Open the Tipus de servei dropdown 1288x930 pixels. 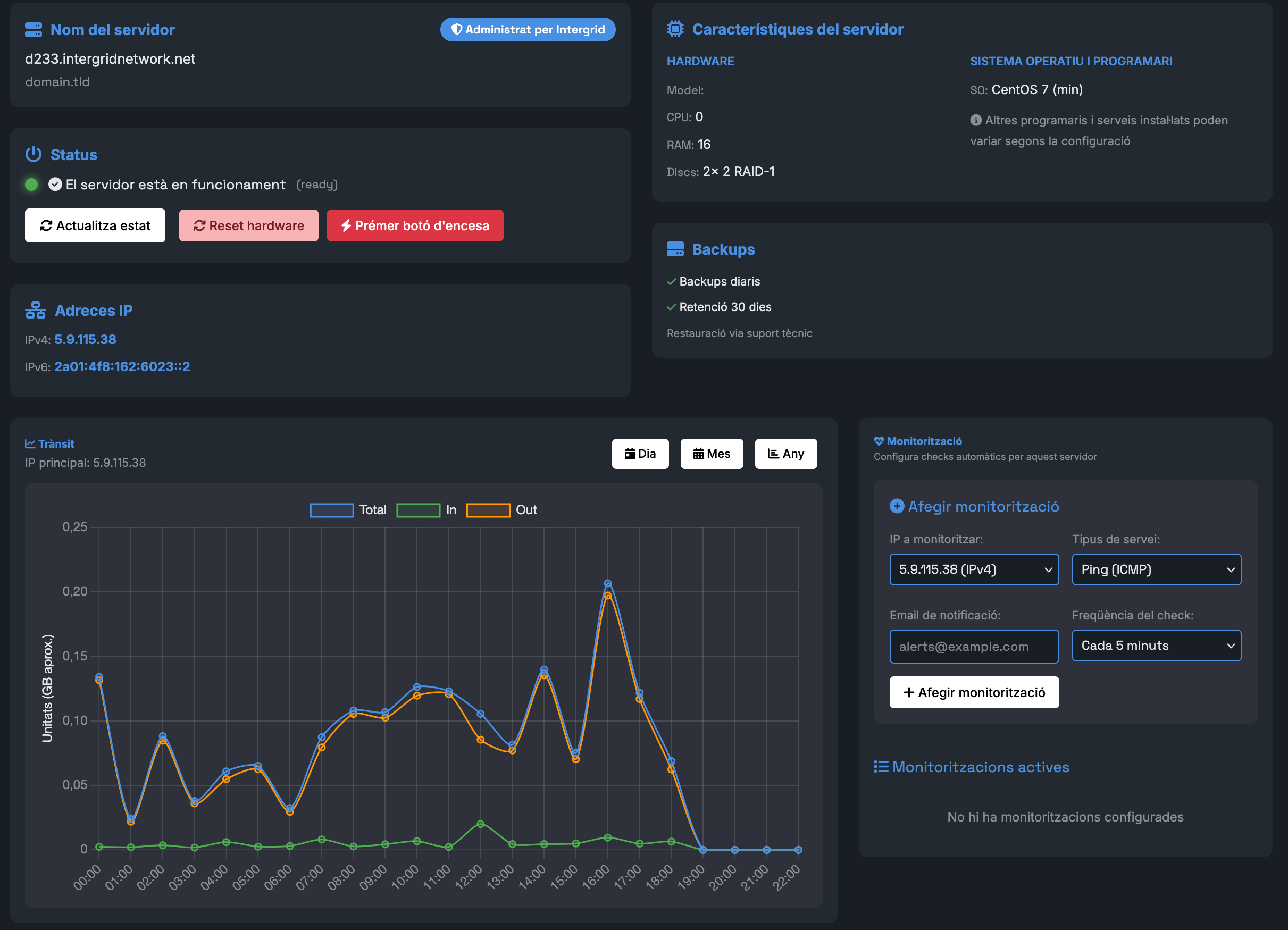pos(1156,569)
